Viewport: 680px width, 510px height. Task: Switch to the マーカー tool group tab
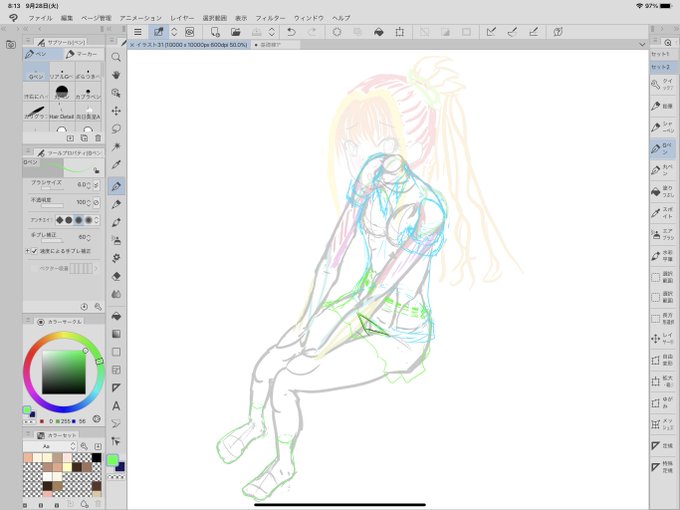[82, 54]
